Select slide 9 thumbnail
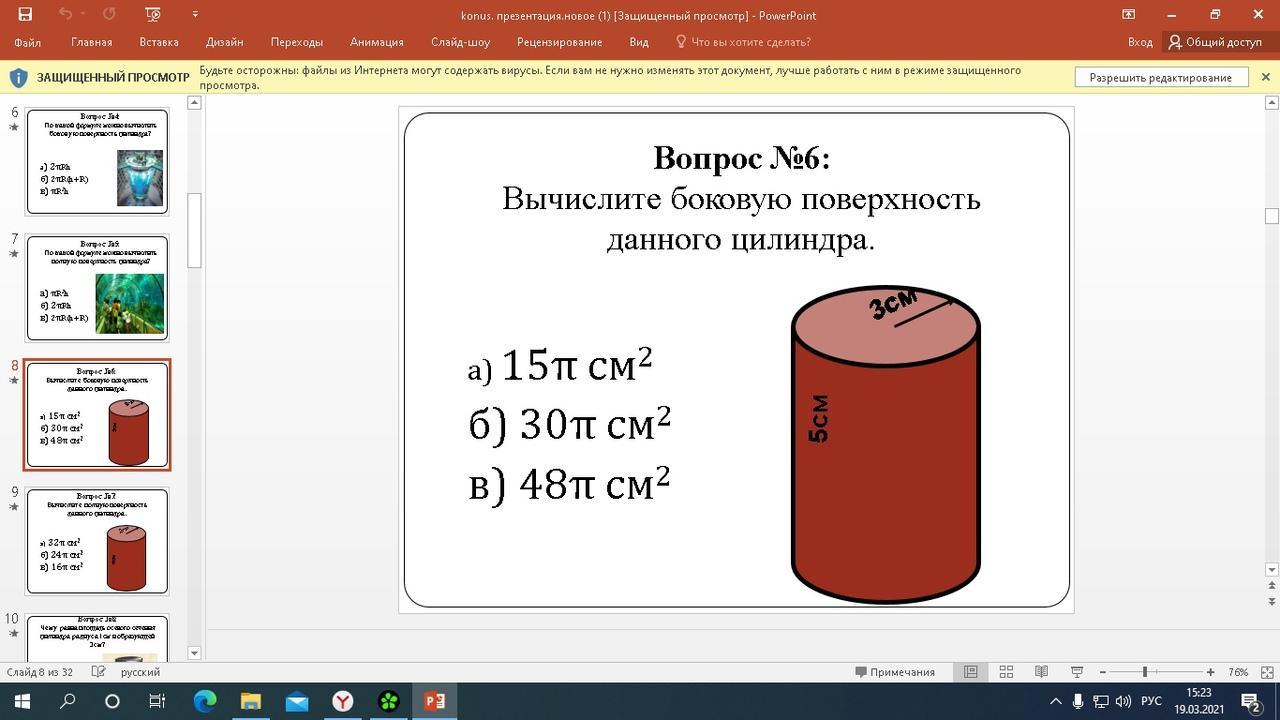This screenshot has width=1280, height=720. click(x=97, y=541)
